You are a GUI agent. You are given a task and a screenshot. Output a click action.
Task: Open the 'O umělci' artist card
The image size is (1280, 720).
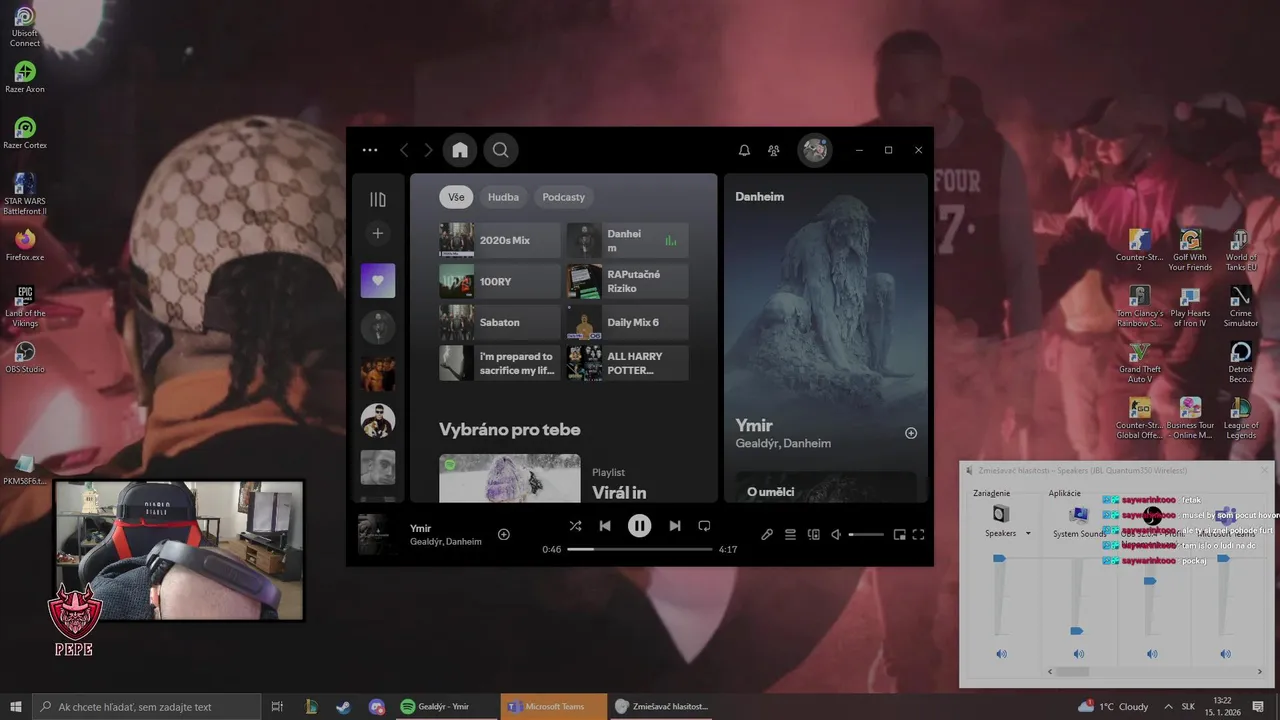click(826, 486)
